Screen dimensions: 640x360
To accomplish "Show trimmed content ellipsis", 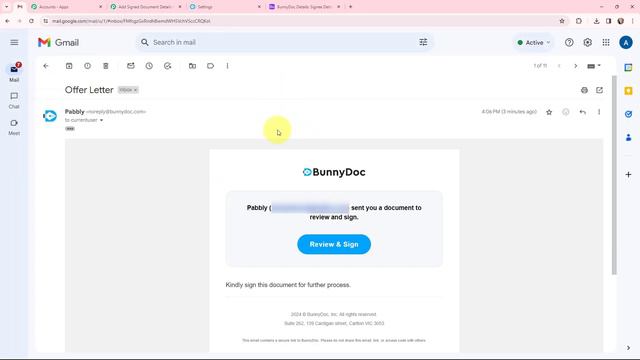I will (70, 129).
